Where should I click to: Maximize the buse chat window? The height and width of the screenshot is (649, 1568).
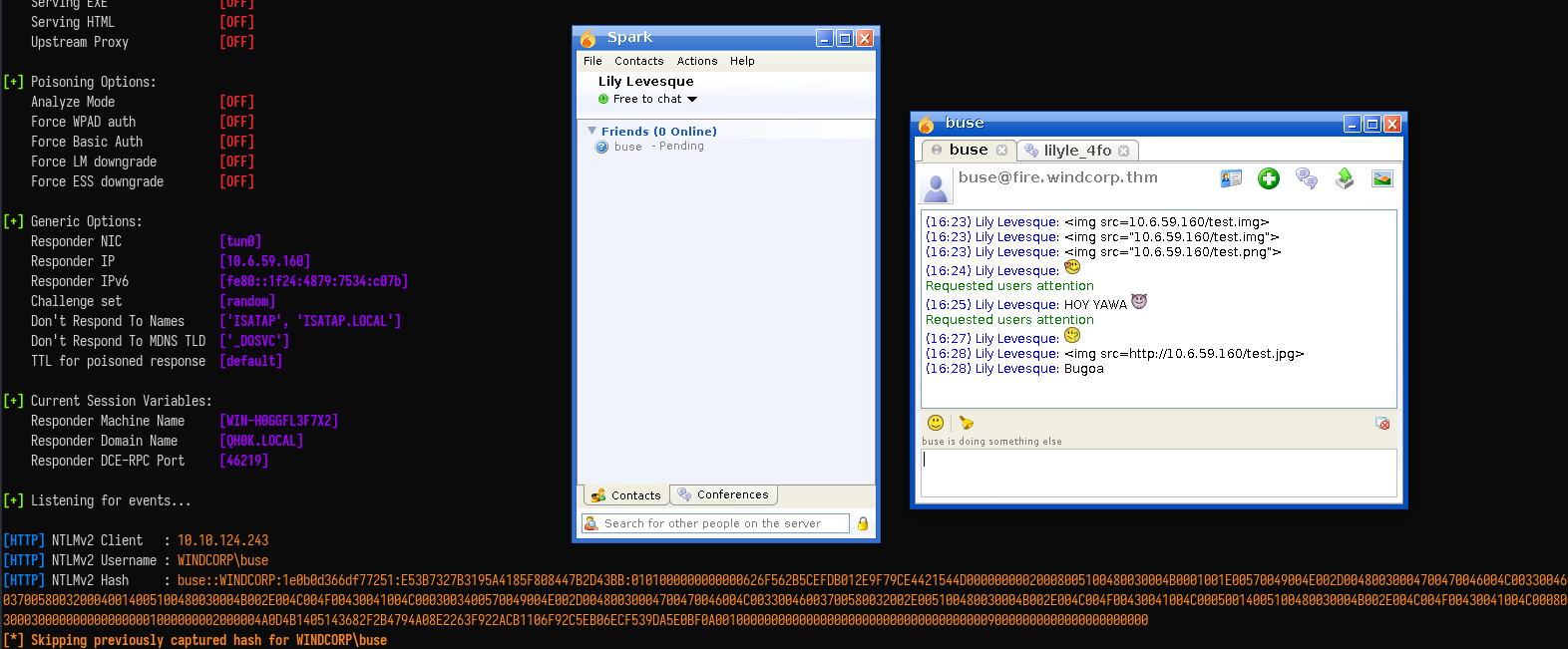tap(1372, 124)
